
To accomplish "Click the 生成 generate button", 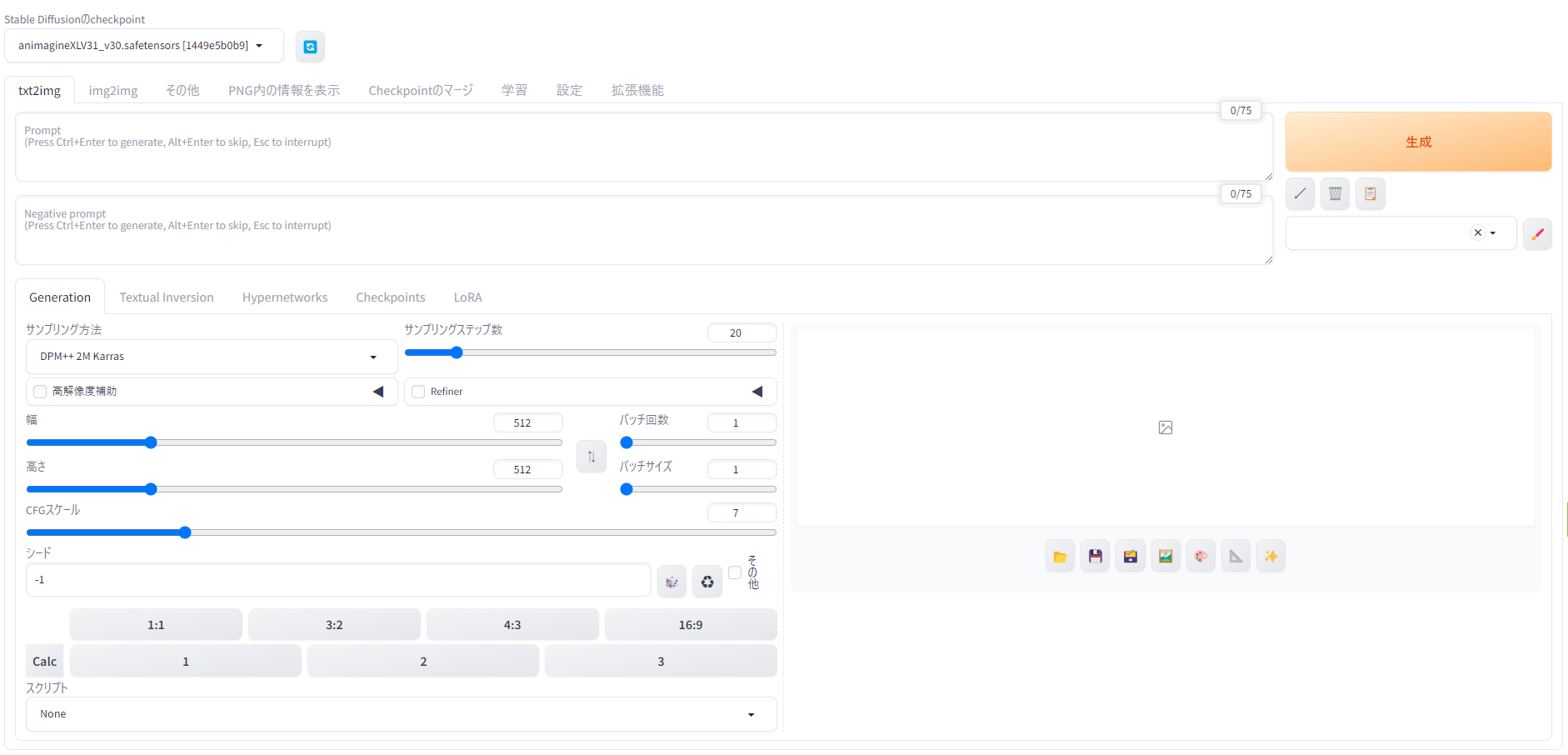I will (x=1418, y=142).
